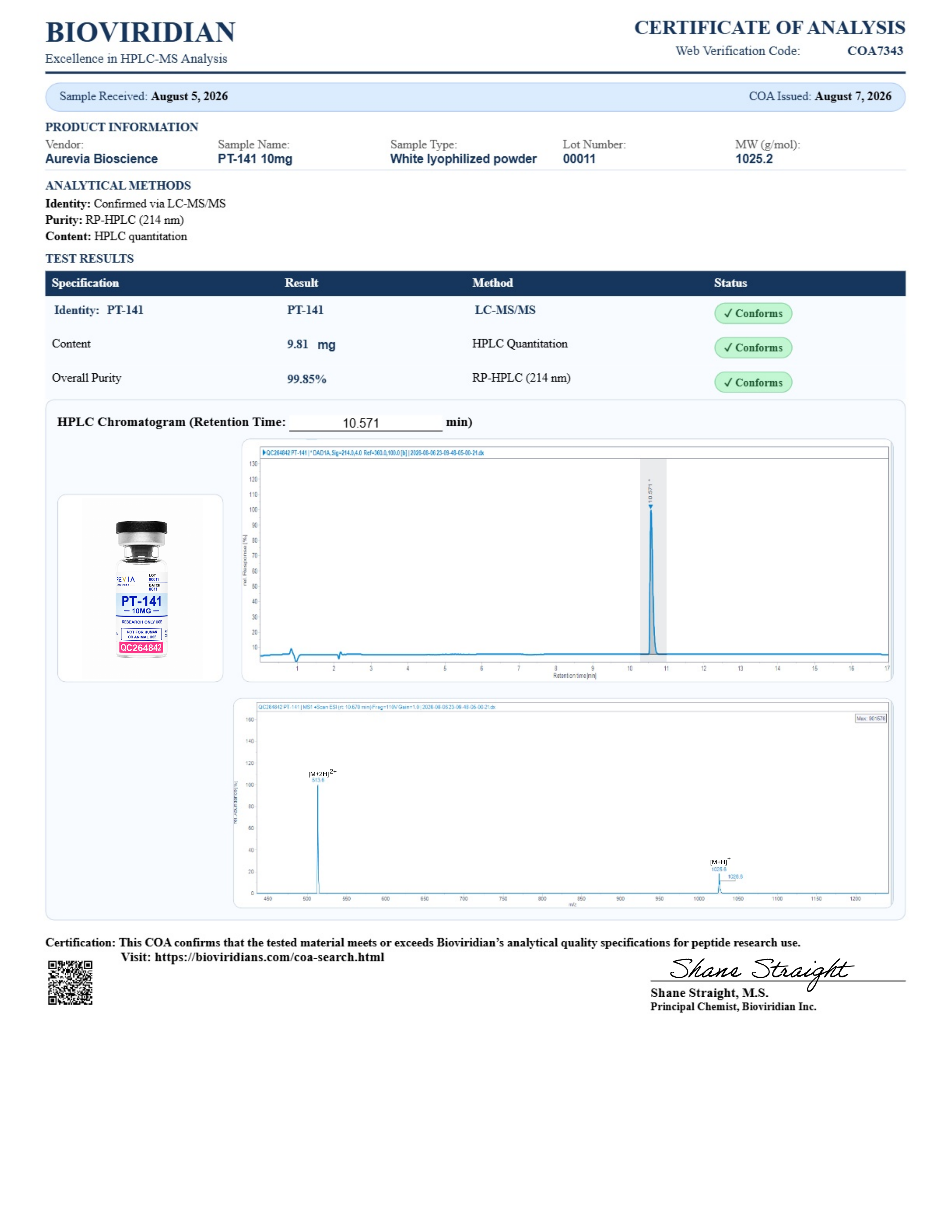
Task: Click the Conforms badge for Identity
Action: point(753,313)
